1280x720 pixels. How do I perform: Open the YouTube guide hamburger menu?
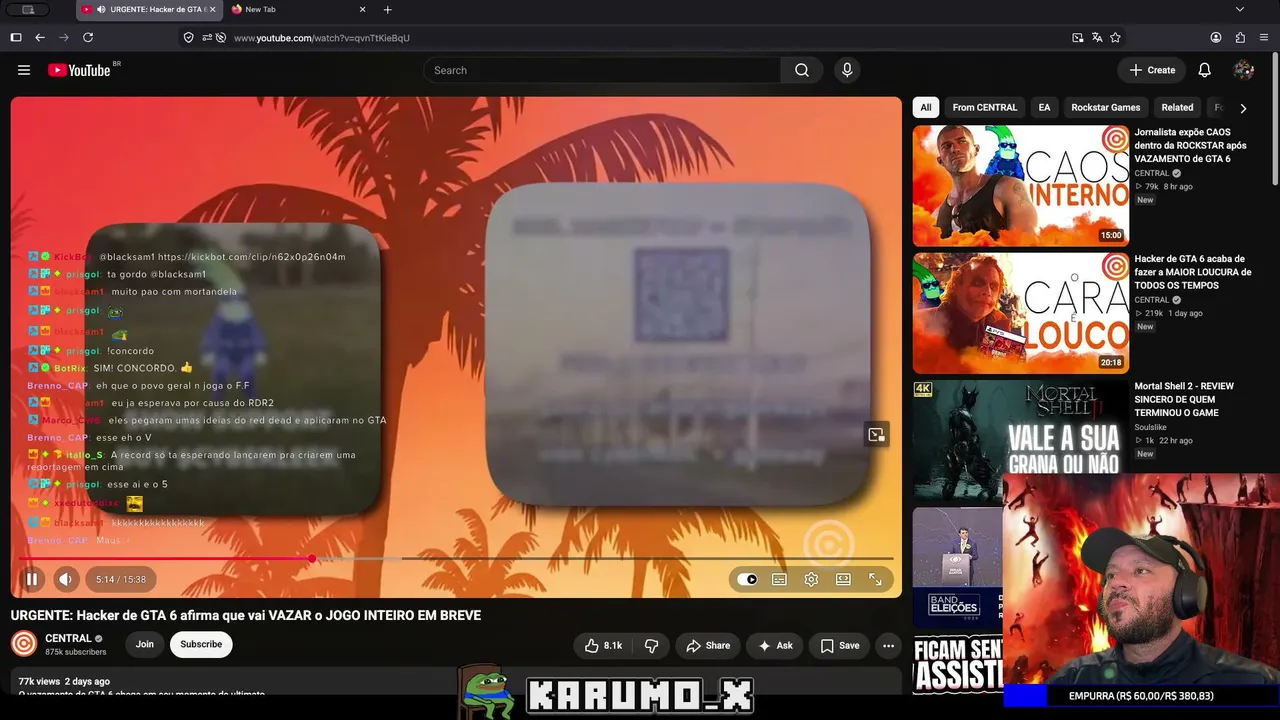click(24, 70)
